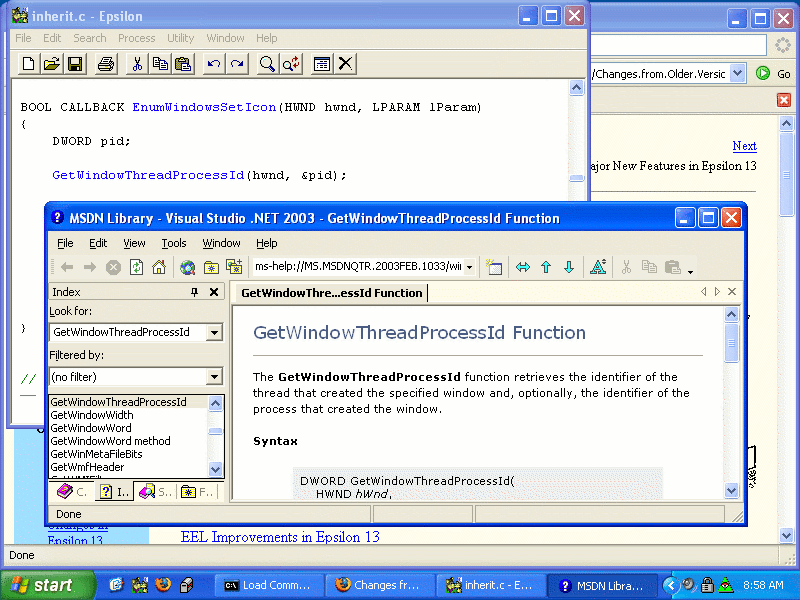Select the GetWindowThre...essId Function document tab

pyautogui.click(x=331, y=293)
